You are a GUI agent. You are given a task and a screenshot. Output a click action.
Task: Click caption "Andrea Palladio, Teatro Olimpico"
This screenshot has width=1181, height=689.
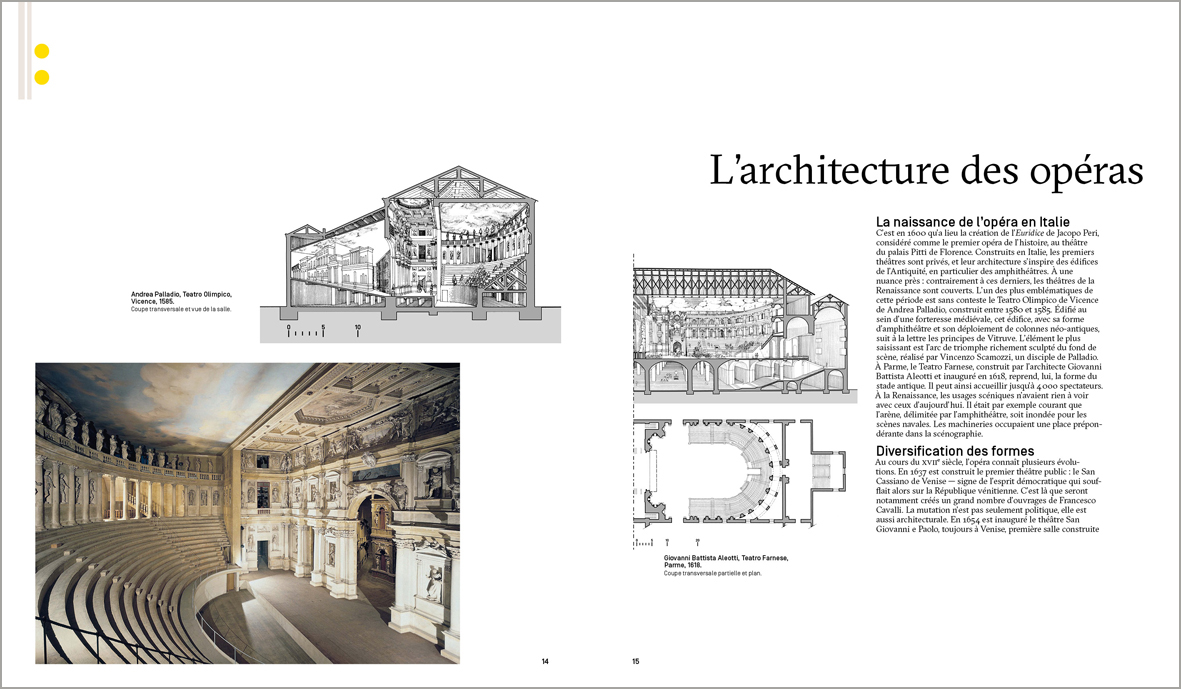[x=182, y=294]
